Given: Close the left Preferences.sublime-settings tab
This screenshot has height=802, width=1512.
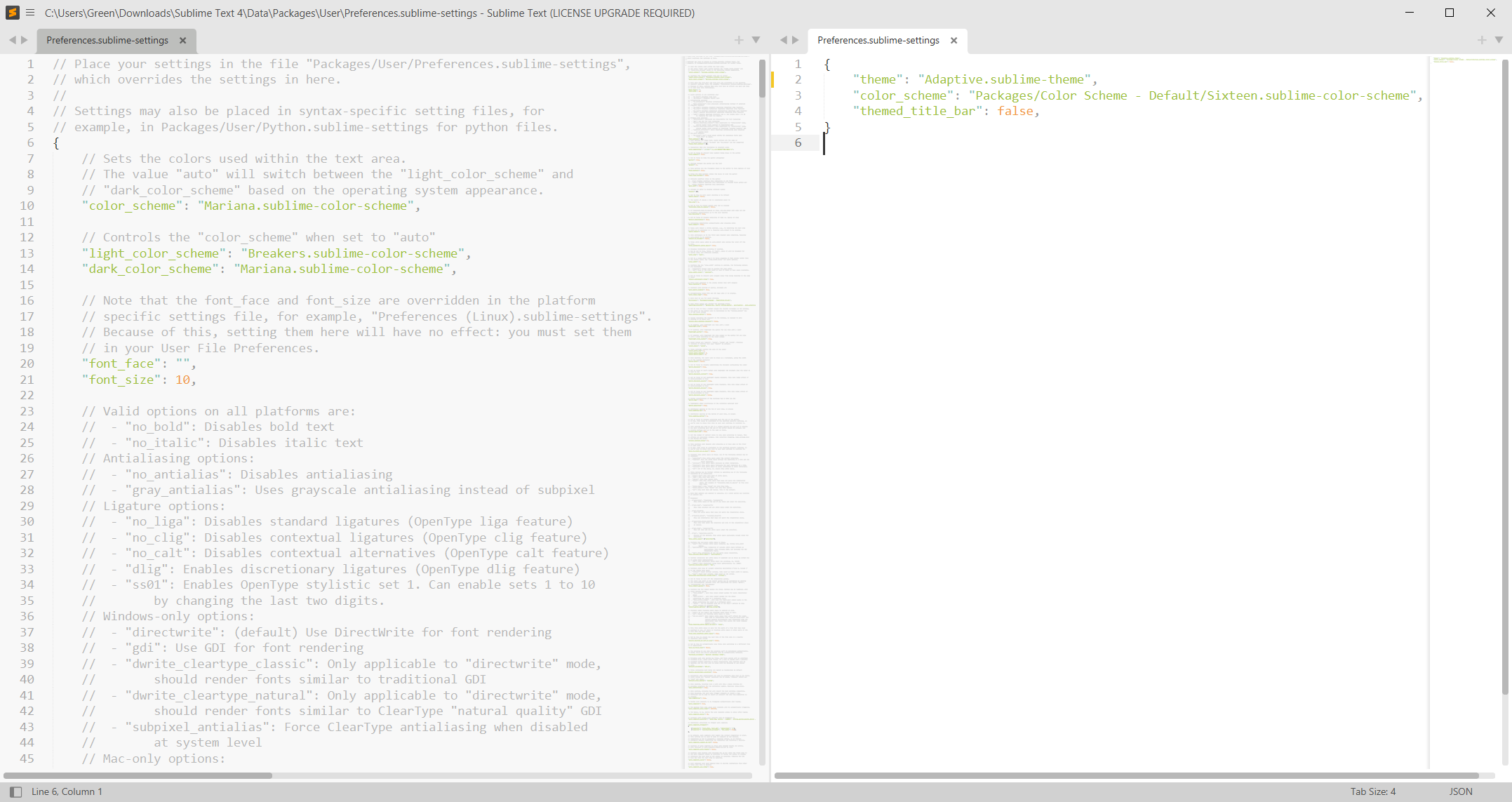Looking at the screenshot, I should (x=183, y=41).
